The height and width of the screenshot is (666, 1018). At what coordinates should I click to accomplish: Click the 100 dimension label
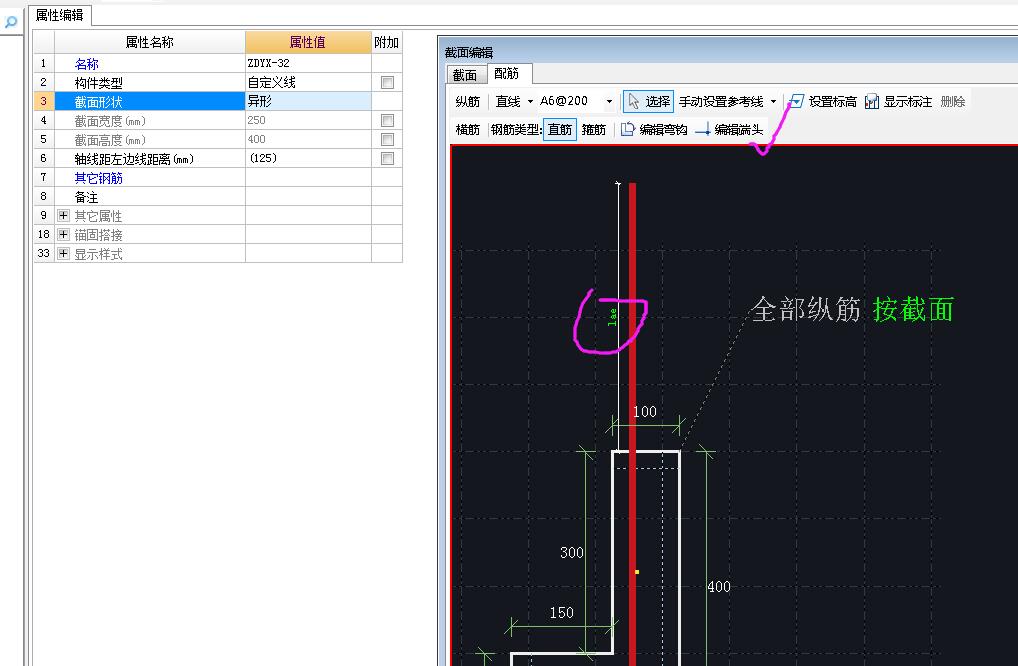point(645,412)
